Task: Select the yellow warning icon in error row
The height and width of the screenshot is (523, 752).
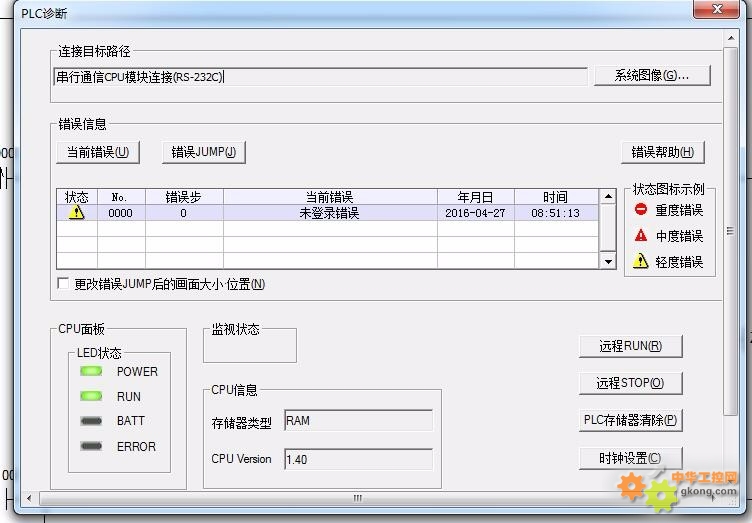Action: click(77, 212)
